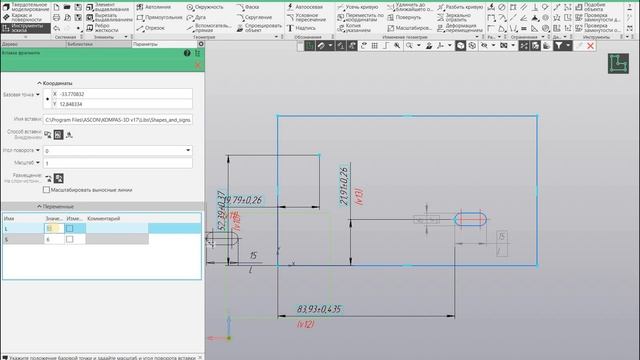Click the Повернуть rotate tool
Image resolution: width=640 pixels, height=360 pixels.
[x=404, y=18]
